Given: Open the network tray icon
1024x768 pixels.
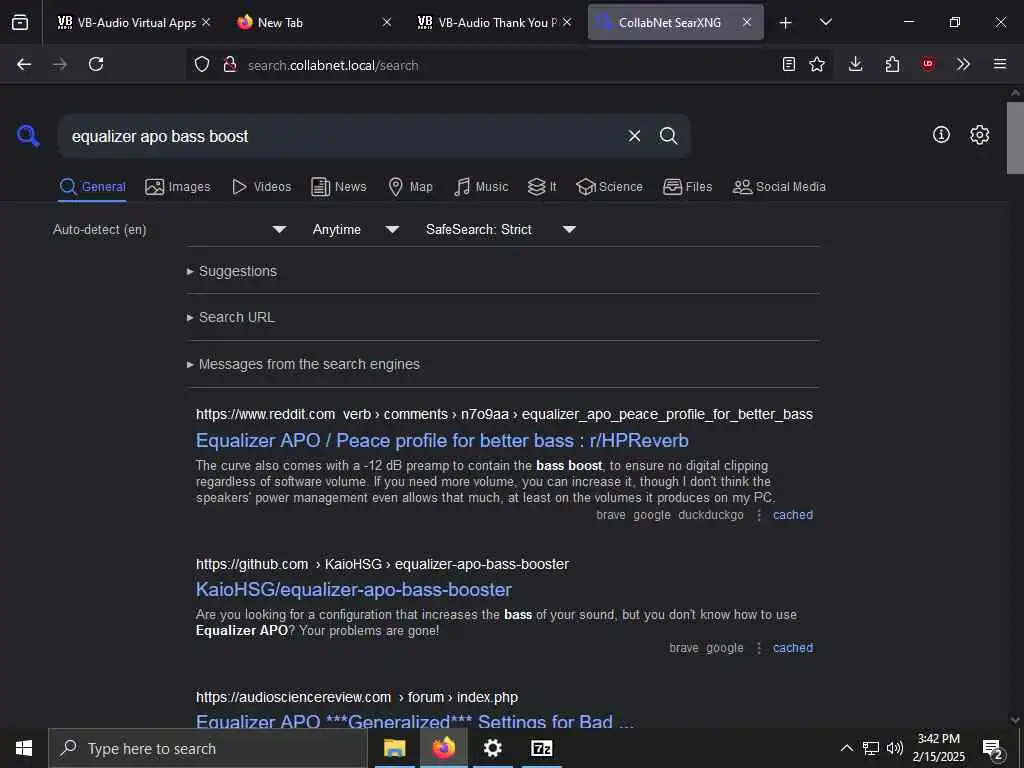Looking at the screenshot, I should 871,748.
